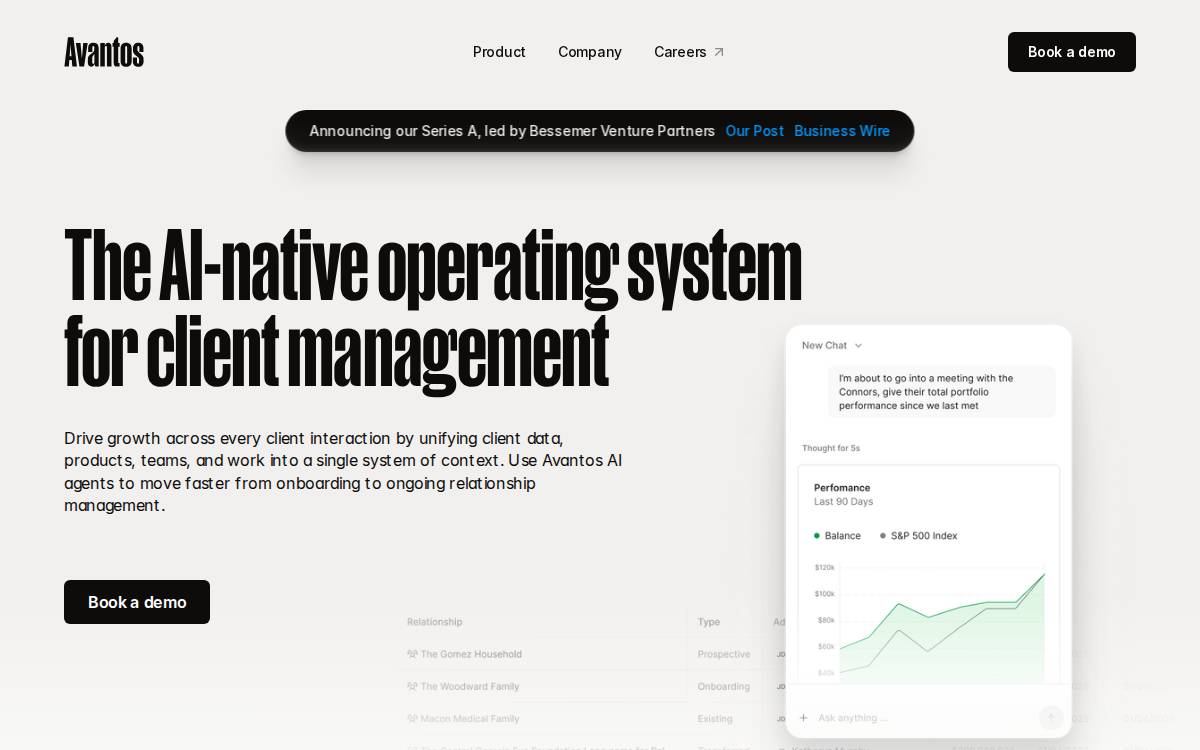This screenshot has height=750, width=1200.
Task: Expand the New Chat dropdown chevron
Action: pos(858,346)
